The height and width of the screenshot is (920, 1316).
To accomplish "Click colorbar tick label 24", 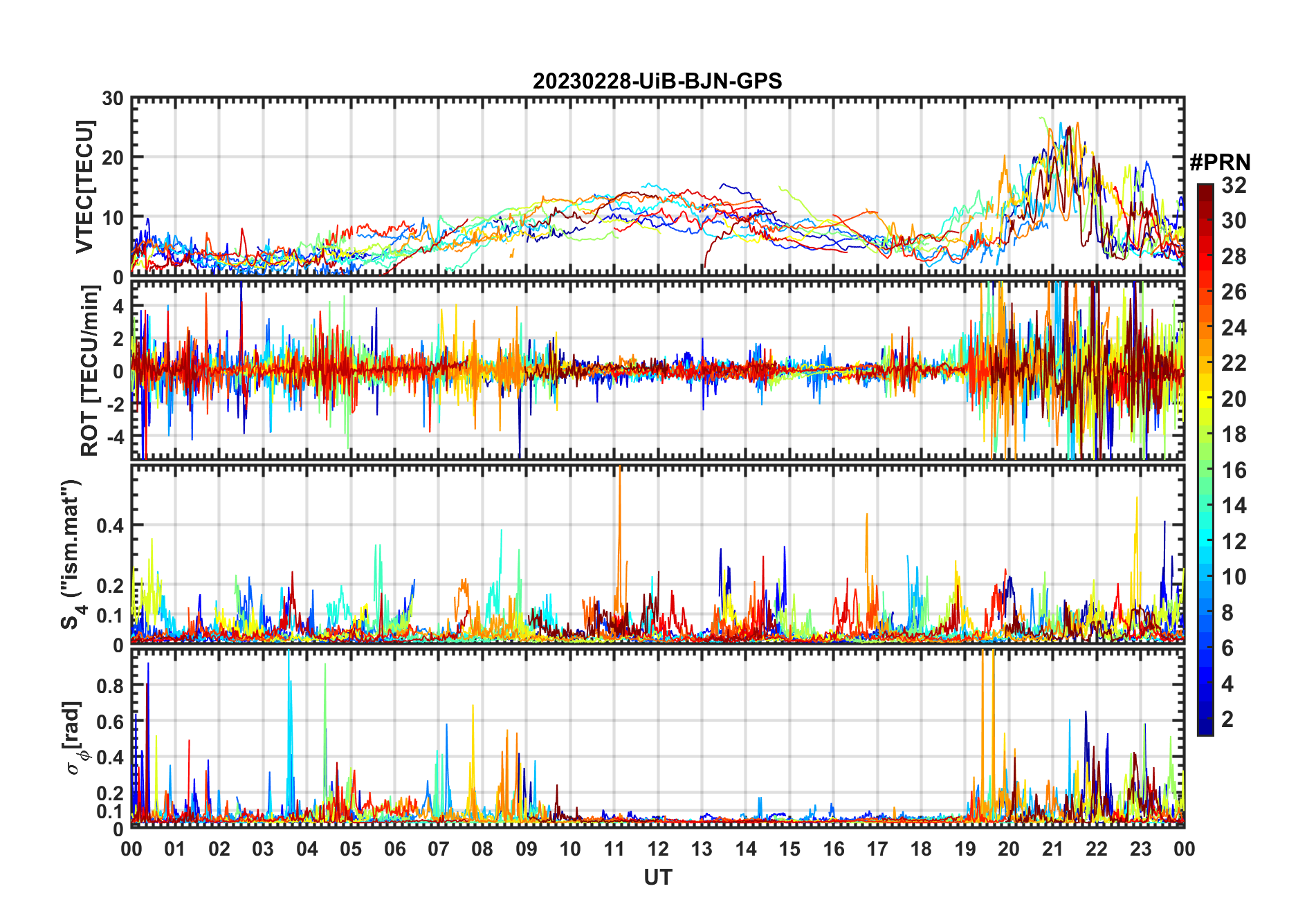I will (1234, 328).
